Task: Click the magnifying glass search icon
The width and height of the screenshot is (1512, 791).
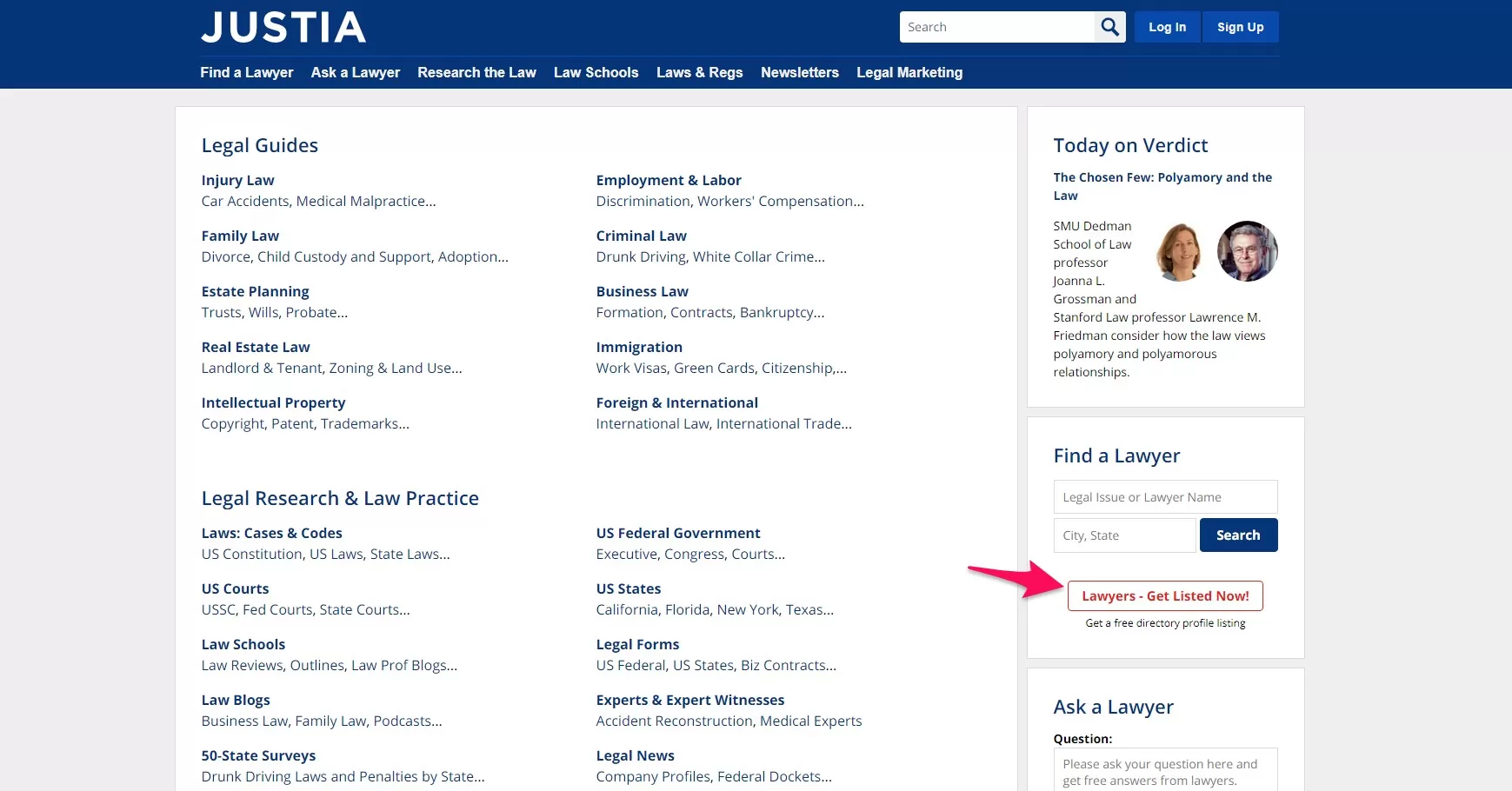Action: pyautogui.click(x=1110, y=27)
